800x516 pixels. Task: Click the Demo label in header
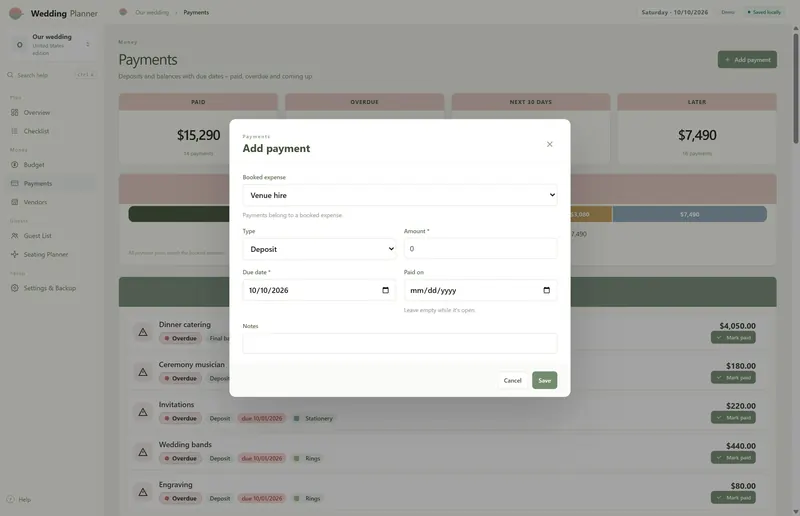point(728,12)
